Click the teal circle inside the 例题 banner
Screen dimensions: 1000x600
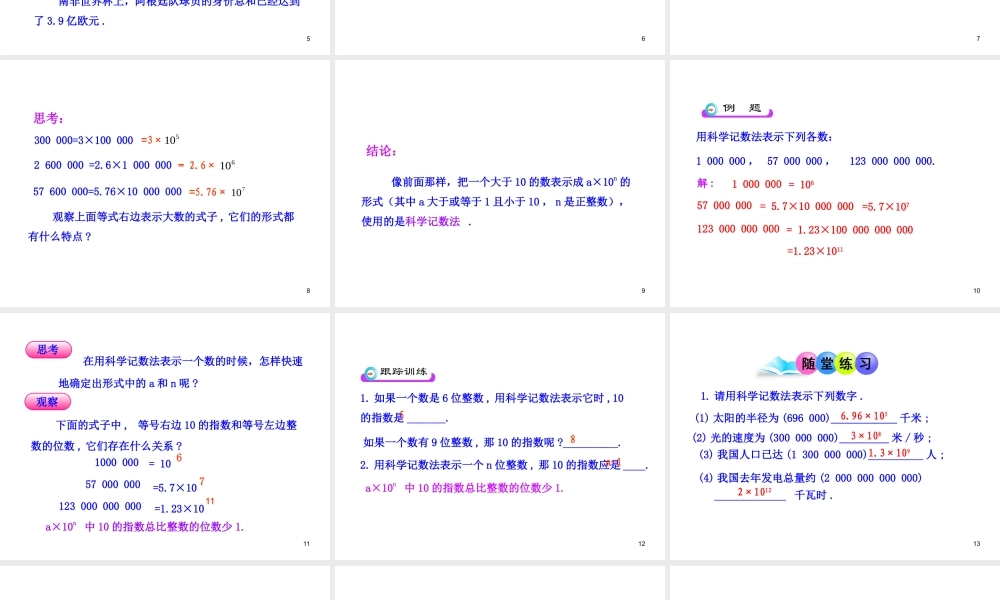coord(710,109)
